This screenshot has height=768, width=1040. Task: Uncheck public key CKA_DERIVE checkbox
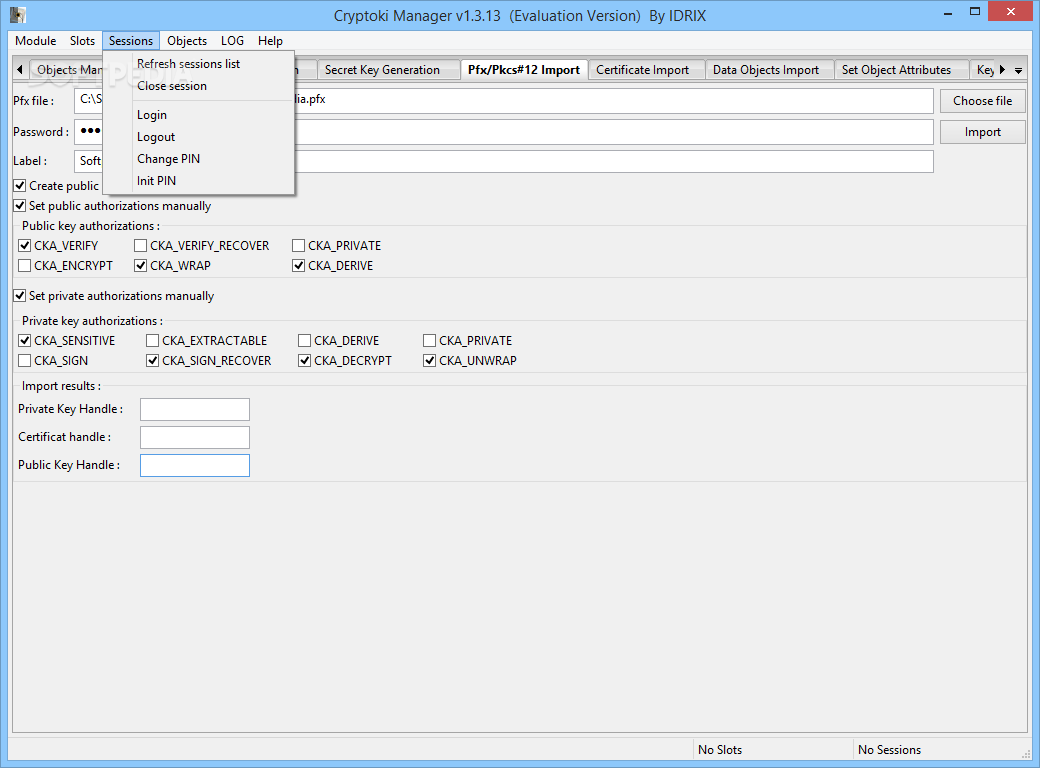click(298, 265)
